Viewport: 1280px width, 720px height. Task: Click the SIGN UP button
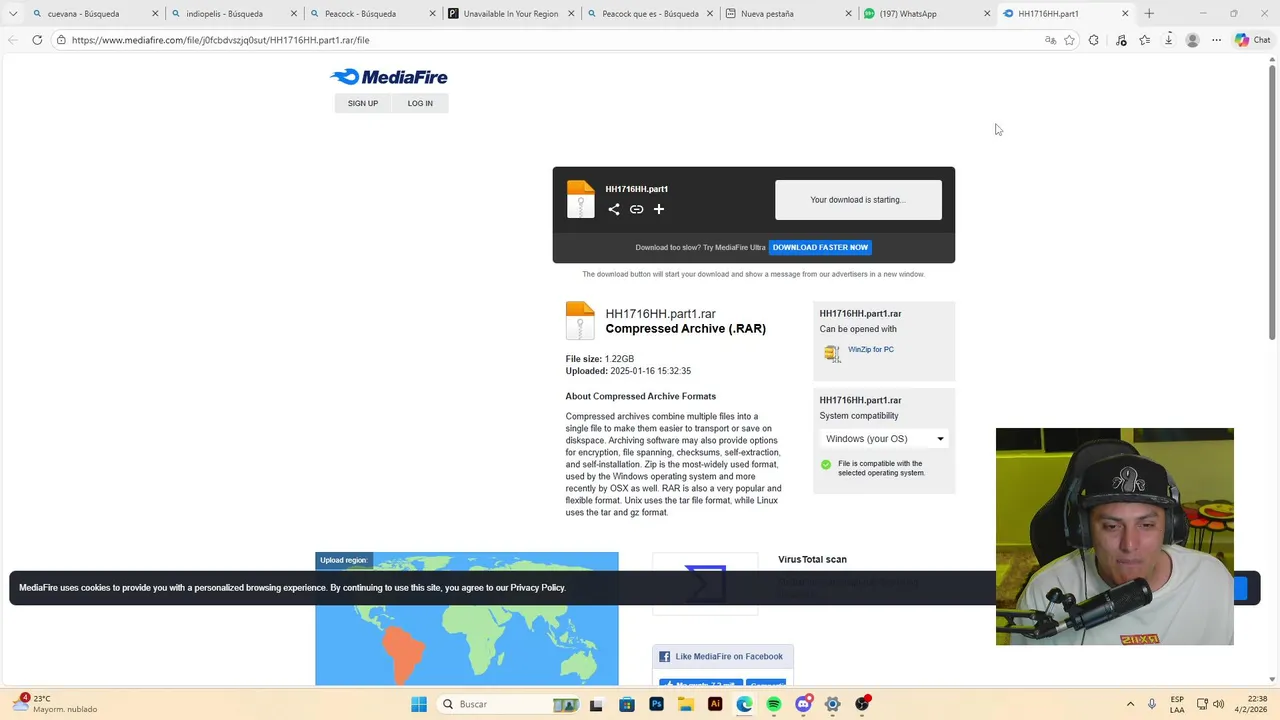tap(363, 103)
